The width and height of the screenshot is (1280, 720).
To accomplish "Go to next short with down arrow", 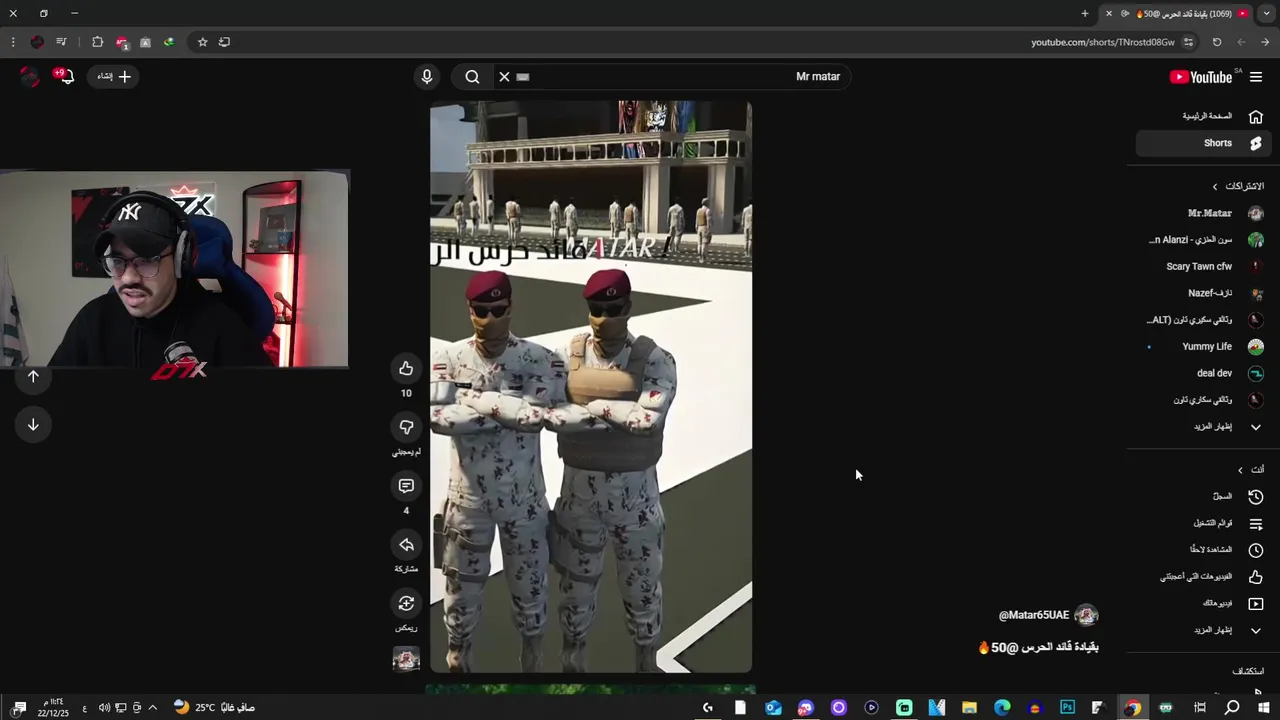I will pos(33,424).
